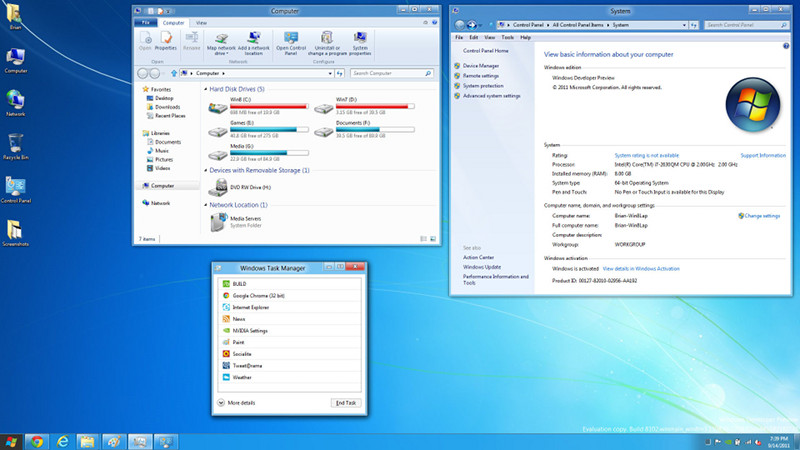Image resolution: width=800 pixels, height=450 pixels.
Task: Open Recycle Bin desktop icon
Action: (x=15, y=147)
